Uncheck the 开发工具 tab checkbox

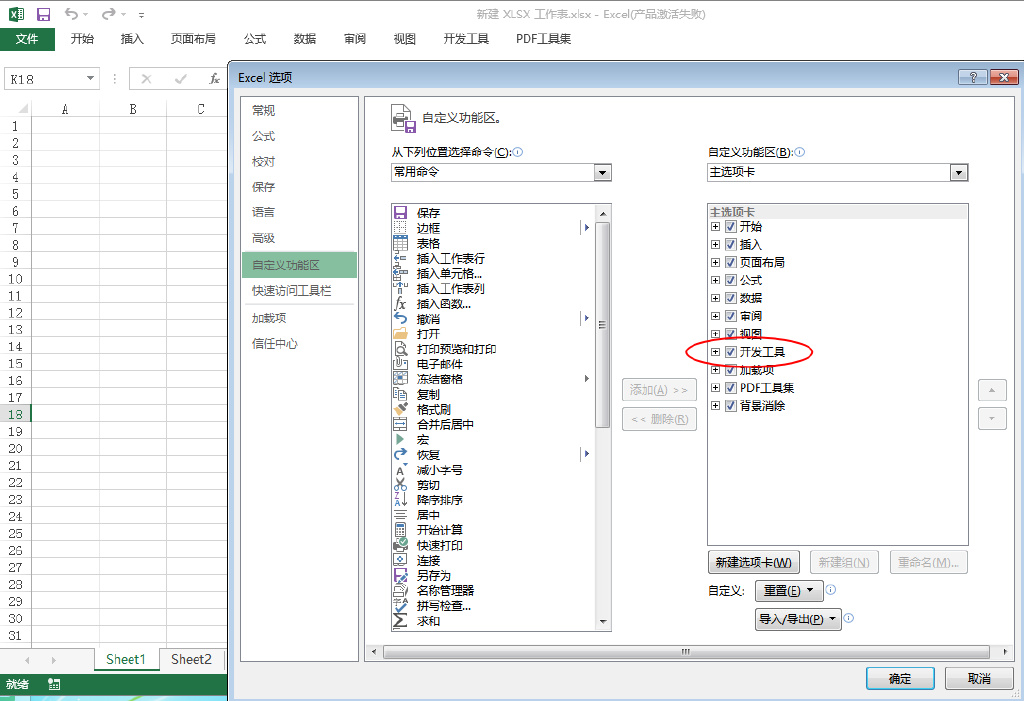tap(731, 351)
